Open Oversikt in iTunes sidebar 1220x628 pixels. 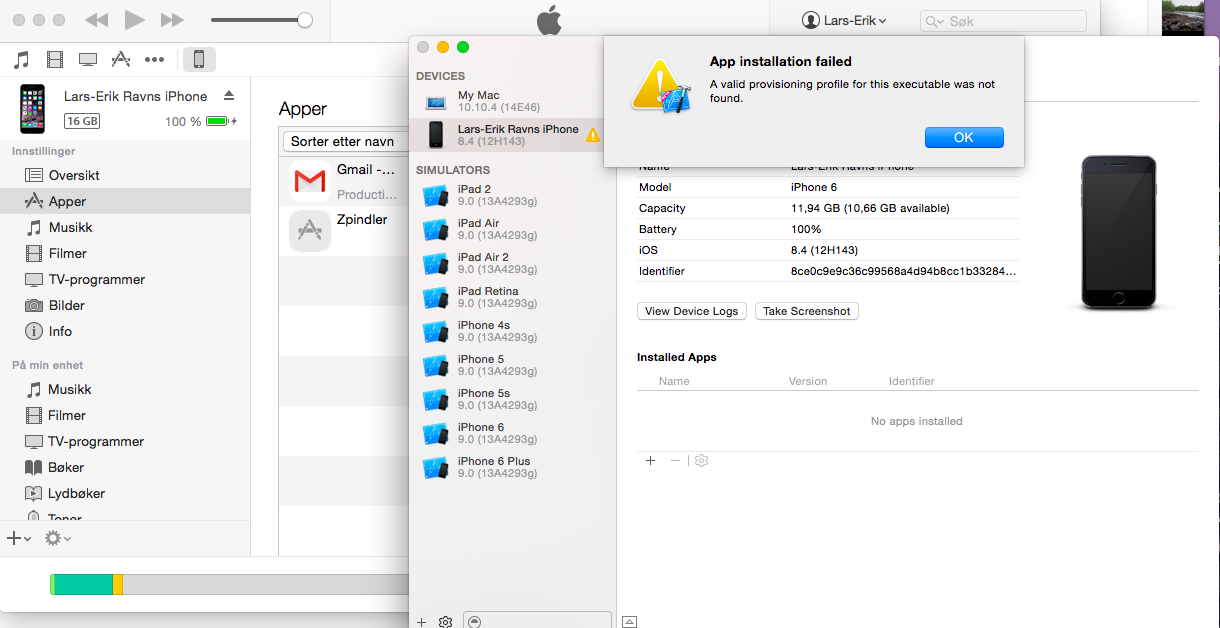(125, 175)
